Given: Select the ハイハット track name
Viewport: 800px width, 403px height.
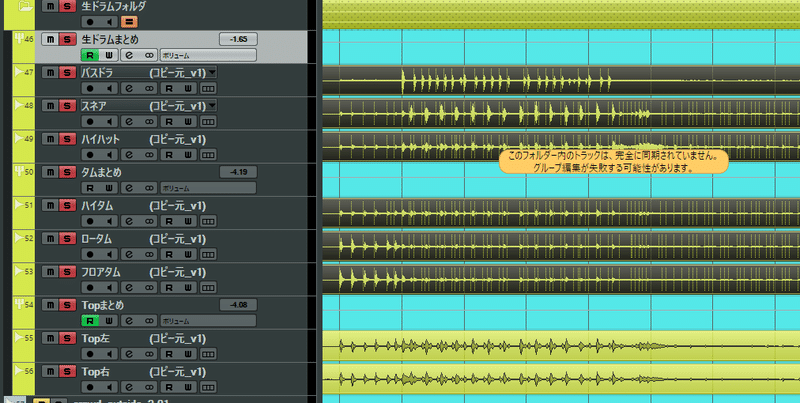Looking at the screenshot, I should 101,139.
